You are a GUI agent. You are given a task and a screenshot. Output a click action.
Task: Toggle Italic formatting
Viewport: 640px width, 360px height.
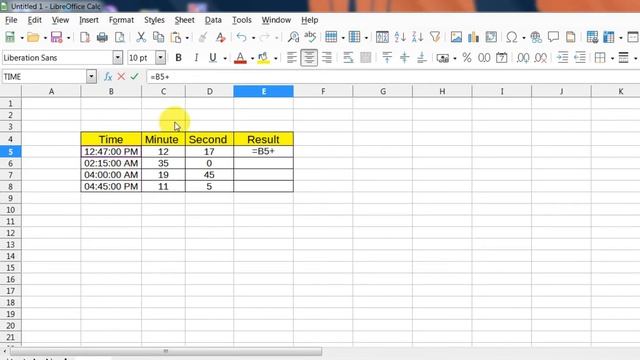196,58
